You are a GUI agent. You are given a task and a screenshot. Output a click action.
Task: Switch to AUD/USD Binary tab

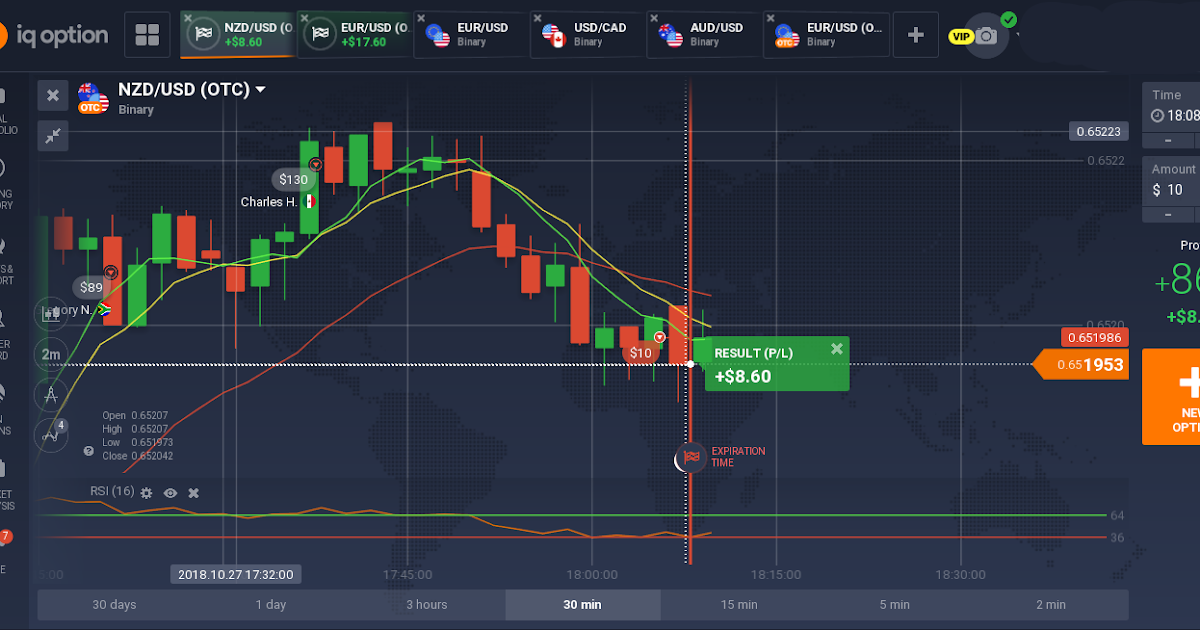click(703, 35)
